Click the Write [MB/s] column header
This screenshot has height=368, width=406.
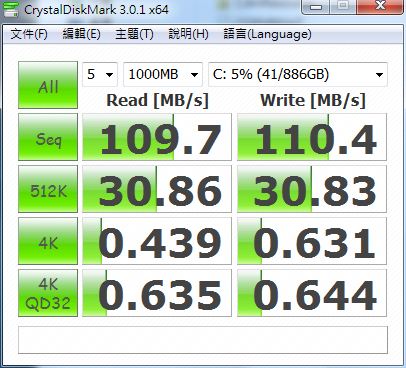pyautogui.click(x=313, y=100)
